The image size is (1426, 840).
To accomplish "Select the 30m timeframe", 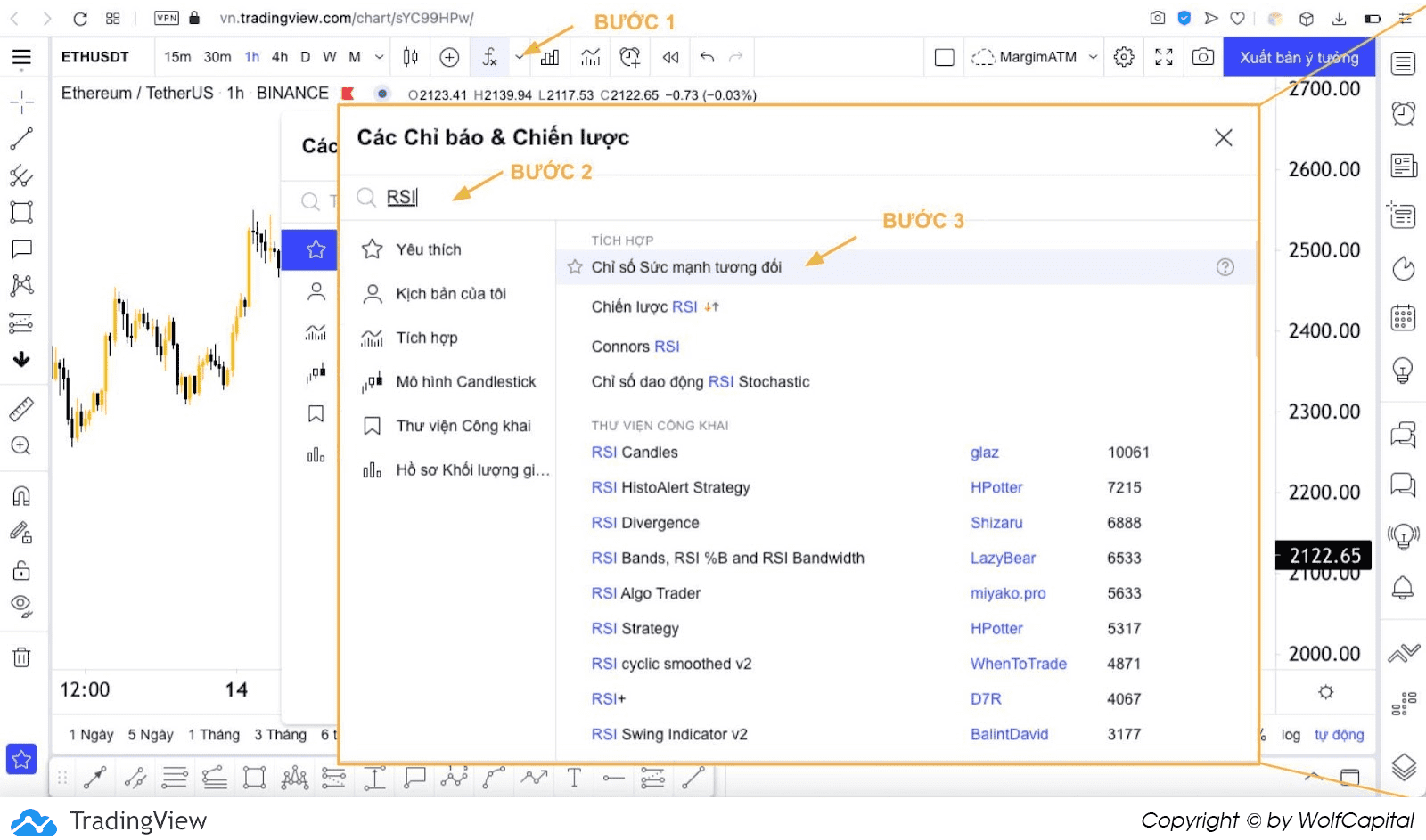I will [217, 57].
